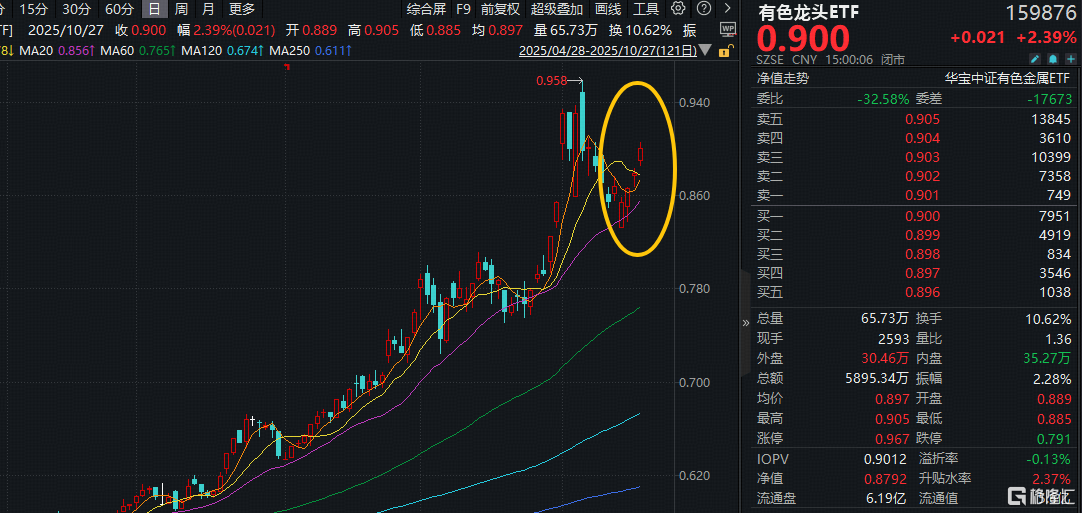Switch to the 30分 period tab

coord(76,9)
